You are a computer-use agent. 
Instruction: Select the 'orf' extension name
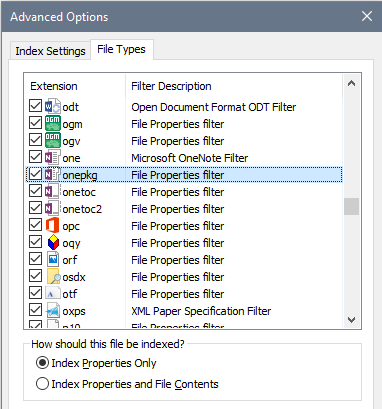click(70, 260)
